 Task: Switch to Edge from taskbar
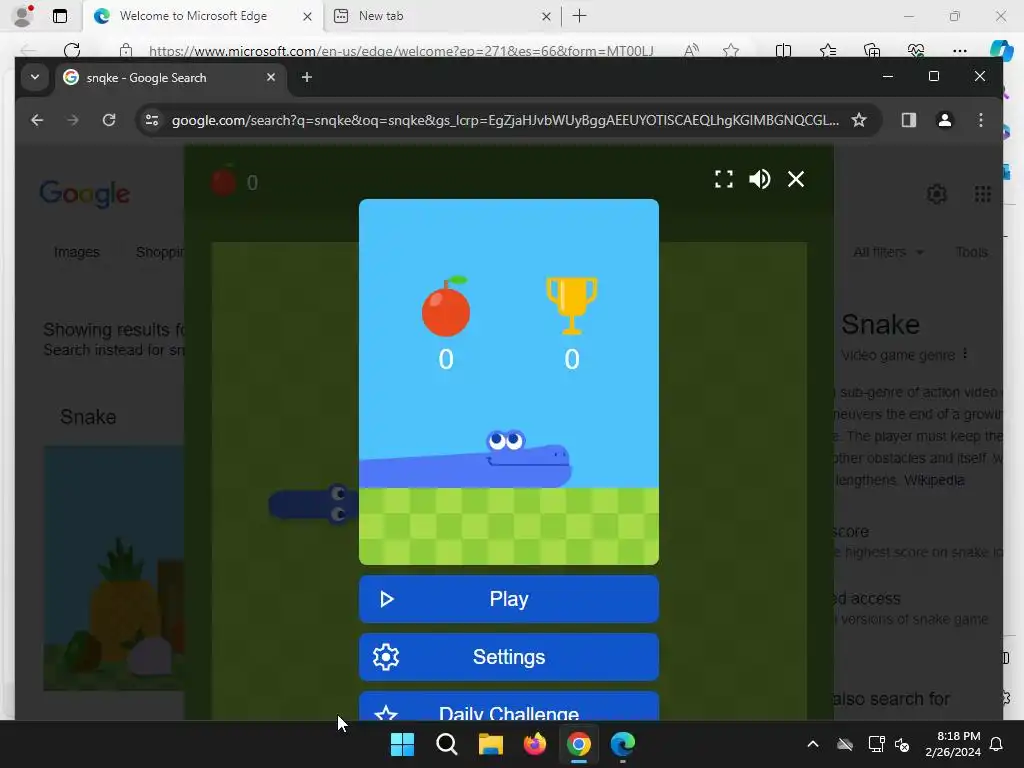pos(622,744)
